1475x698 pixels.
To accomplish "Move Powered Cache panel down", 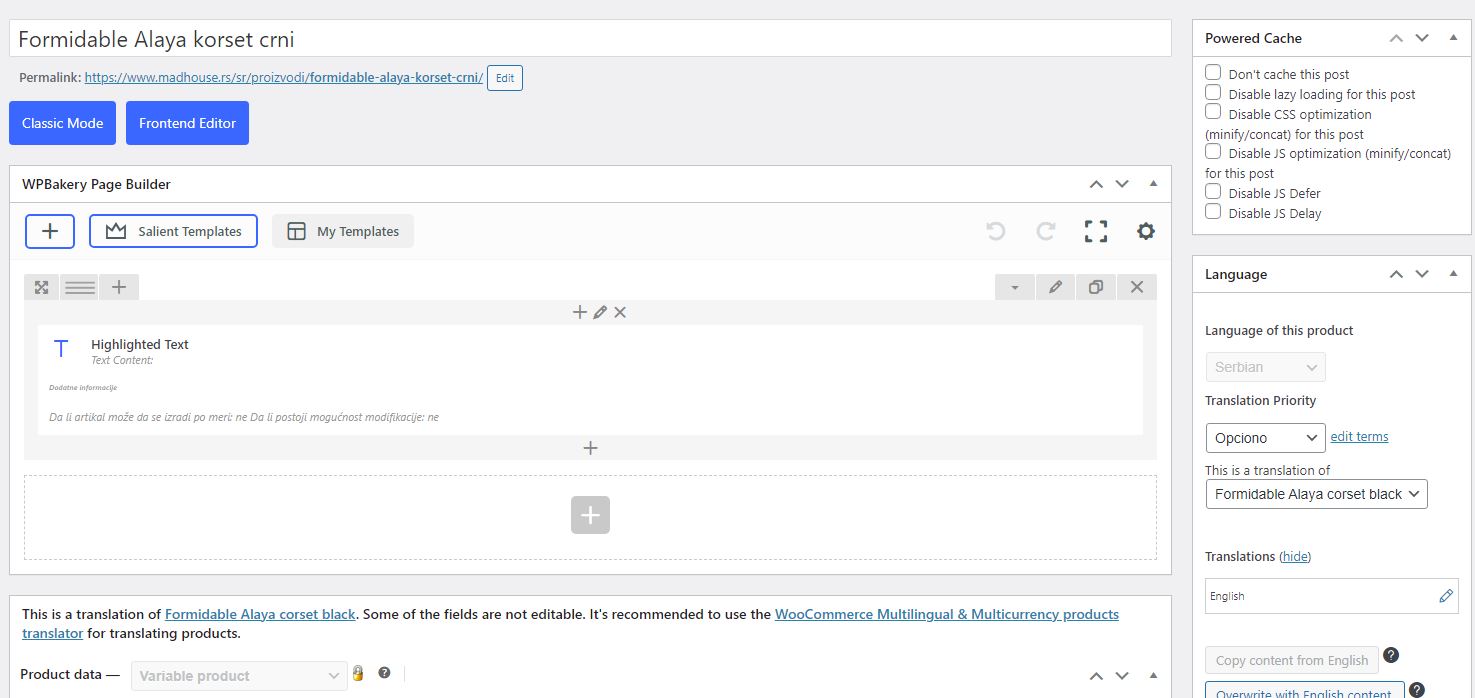I will tap(1422, 38).
